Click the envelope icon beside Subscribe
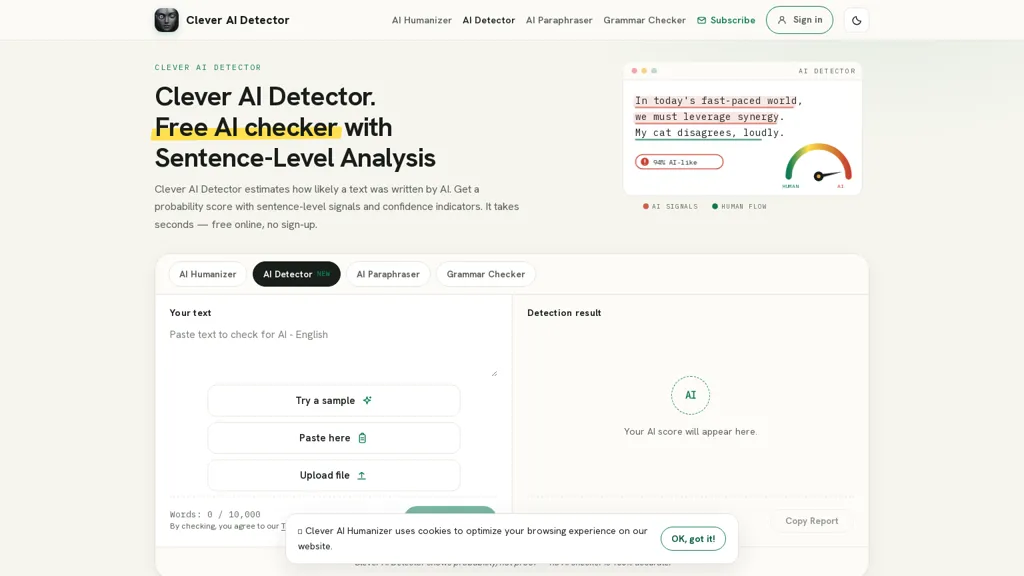The image size is (1024, 576). [701, 20]
